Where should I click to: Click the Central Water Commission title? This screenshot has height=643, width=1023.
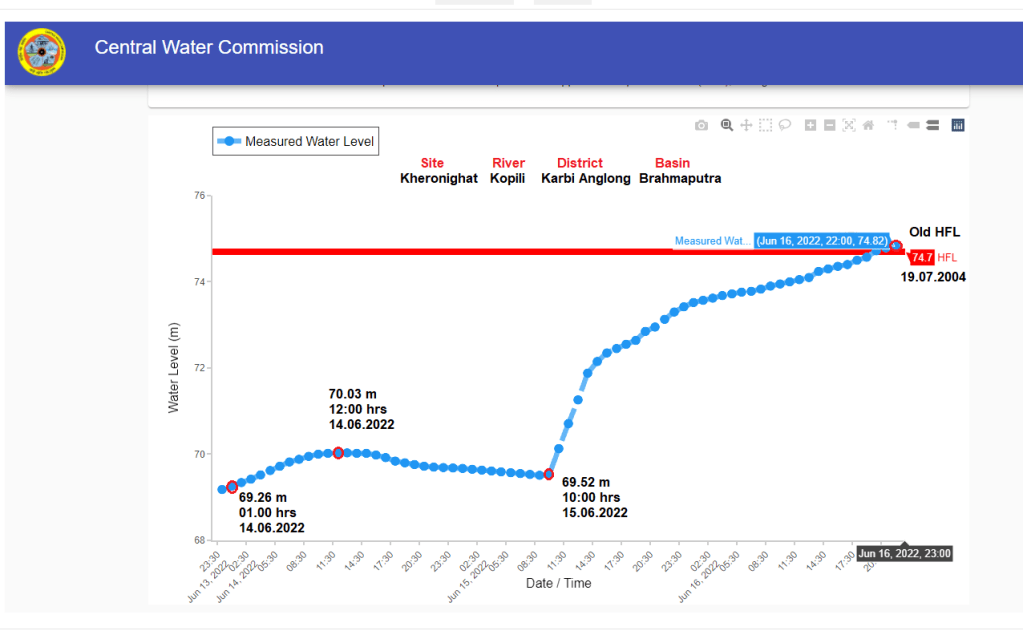[209, 47]
